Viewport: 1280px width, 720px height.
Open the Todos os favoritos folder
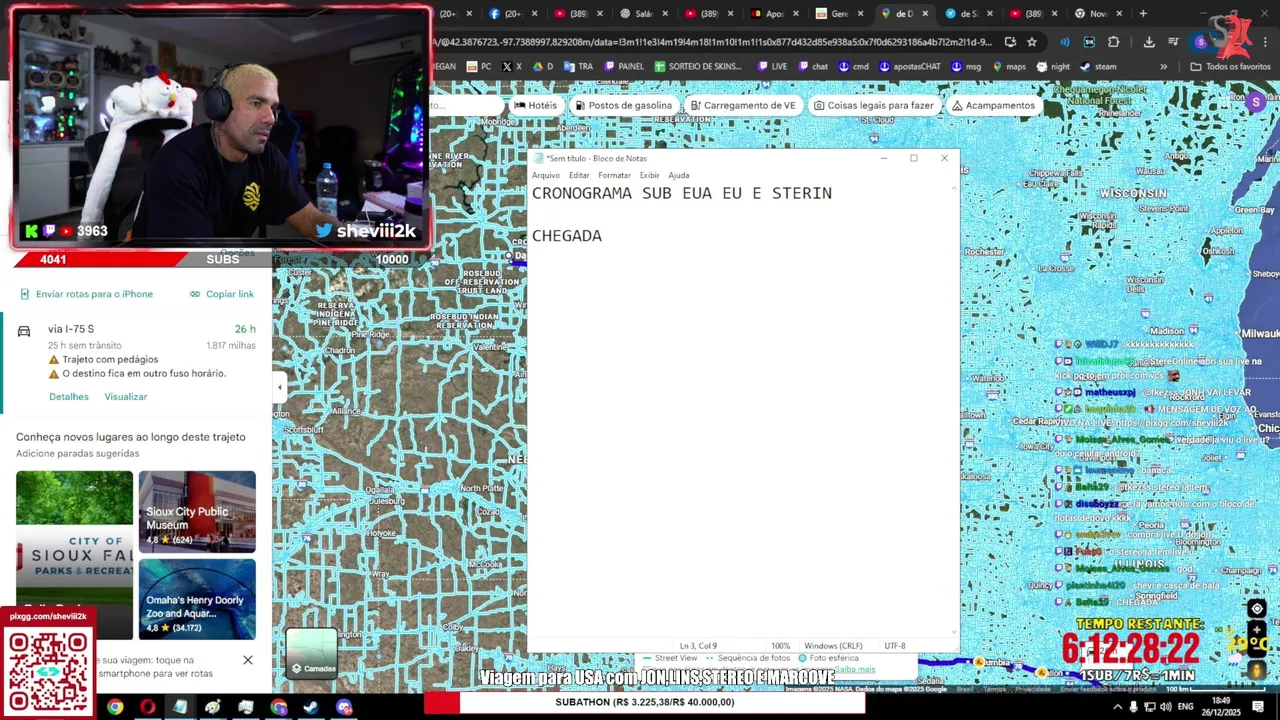(x=1230, y=67)
